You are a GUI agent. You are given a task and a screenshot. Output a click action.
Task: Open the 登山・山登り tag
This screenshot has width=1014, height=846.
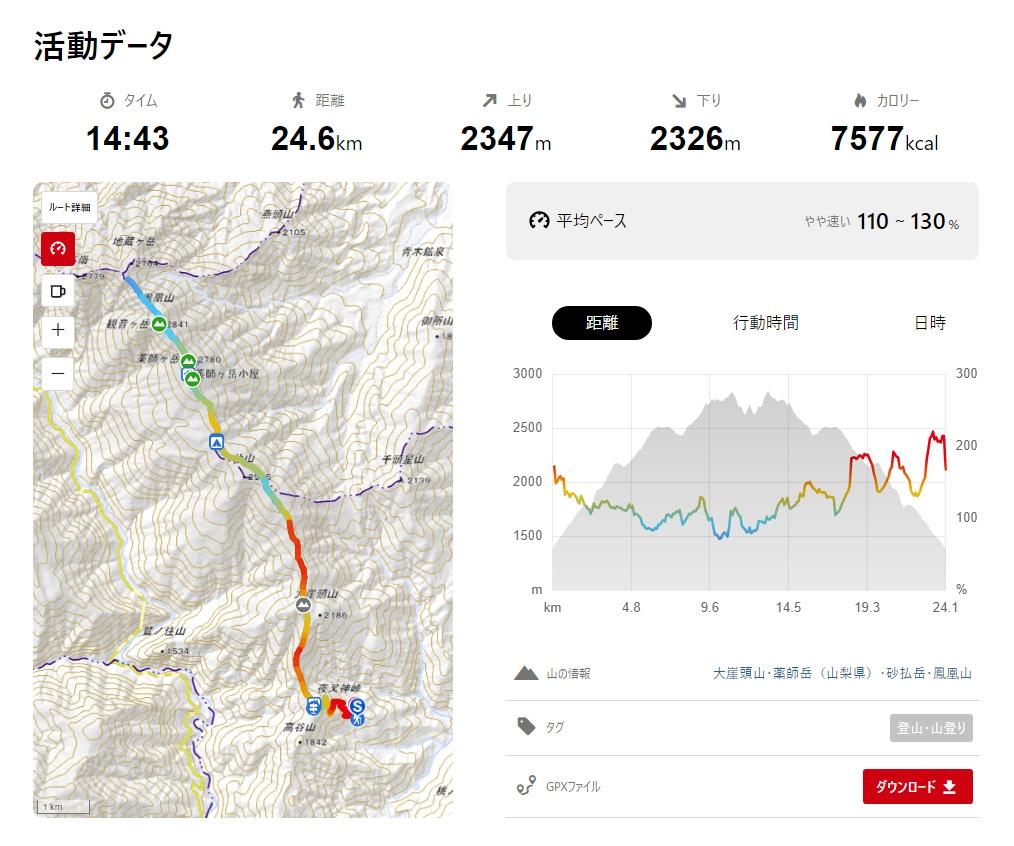point(931,728)
